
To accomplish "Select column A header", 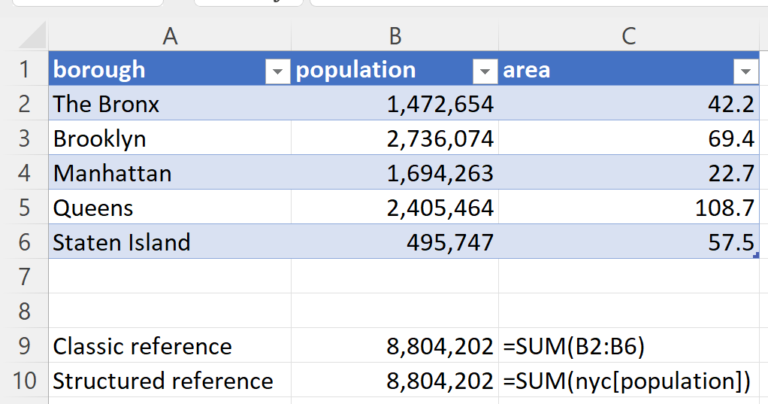I will (170, 37).
